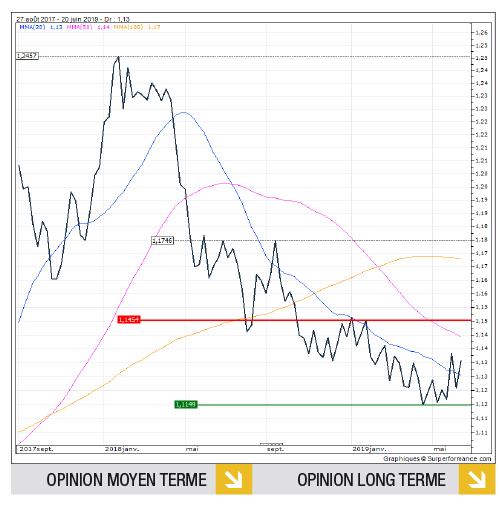
Task: Select the OPINION MOYEN TERME label
Action: click(x=126, y=480)
